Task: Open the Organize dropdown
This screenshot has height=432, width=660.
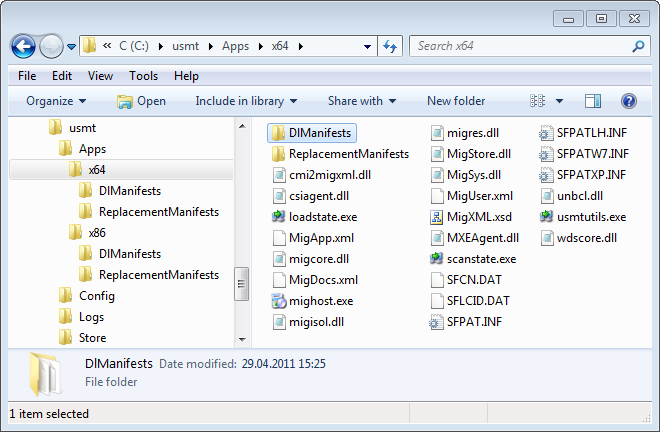Action: pos(56,101)
